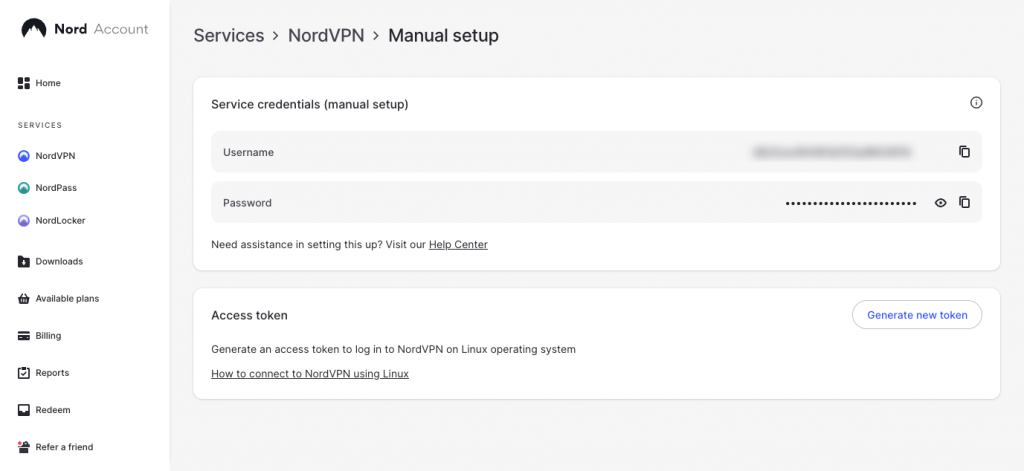Open How to connect using Linux link
This screenshot has width=1024, height=471.
(310, 374)
